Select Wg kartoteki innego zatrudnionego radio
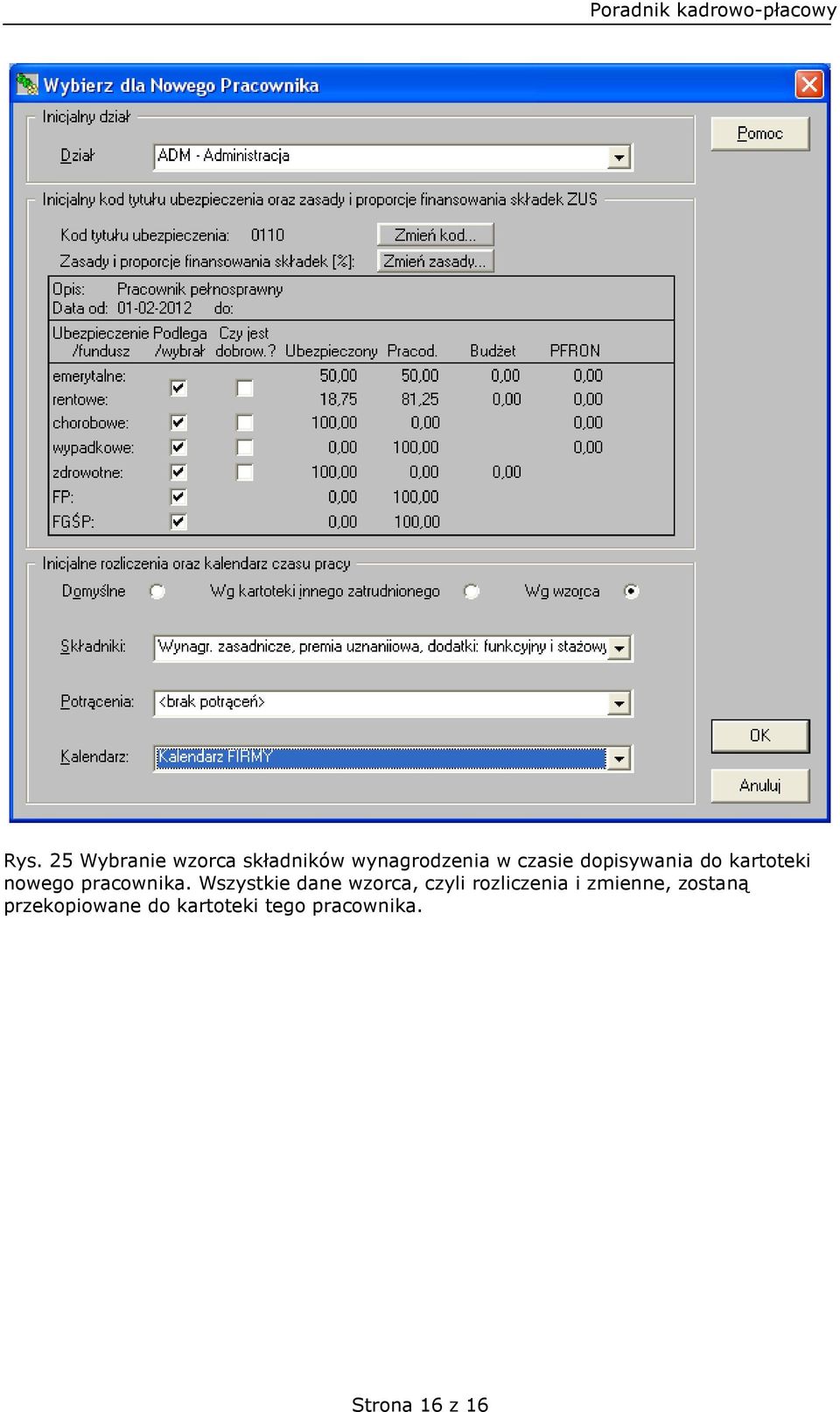The image size is (840, 1412). coord(472,592)
